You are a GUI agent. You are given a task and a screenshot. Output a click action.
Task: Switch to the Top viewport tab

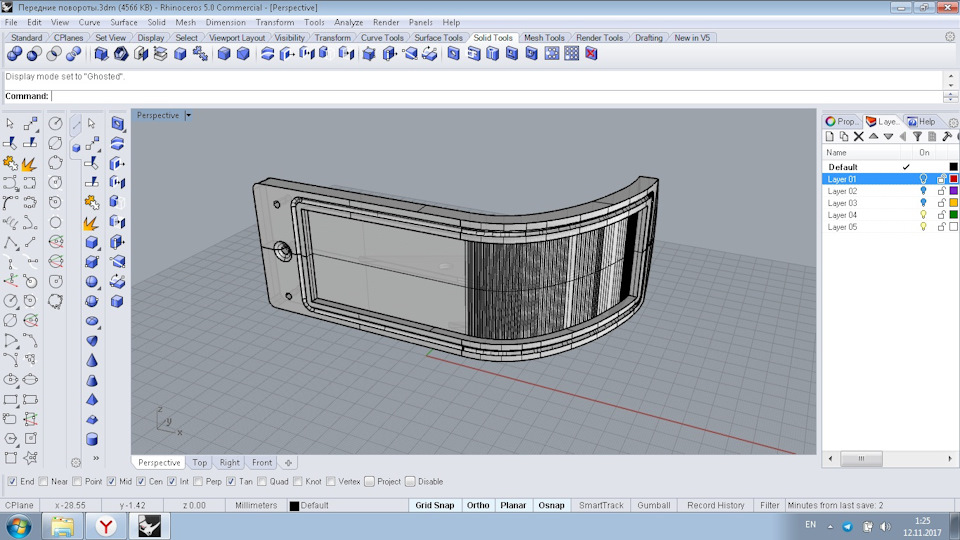(x=200, y=463)
